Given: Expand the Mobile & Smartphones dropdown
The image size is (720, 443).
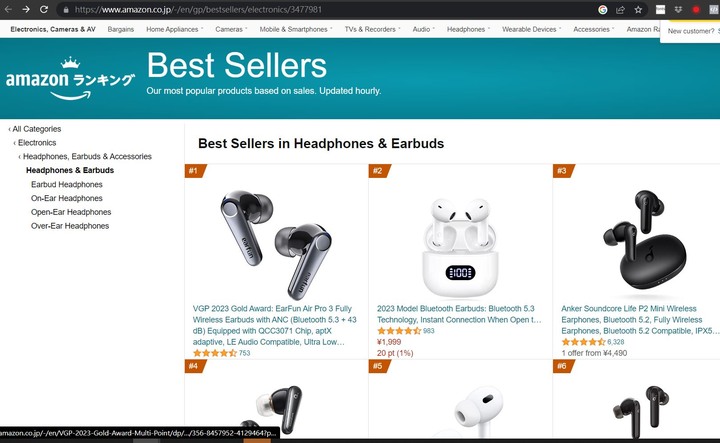Looking at the screenshot, I should click(x=296, y=29).
